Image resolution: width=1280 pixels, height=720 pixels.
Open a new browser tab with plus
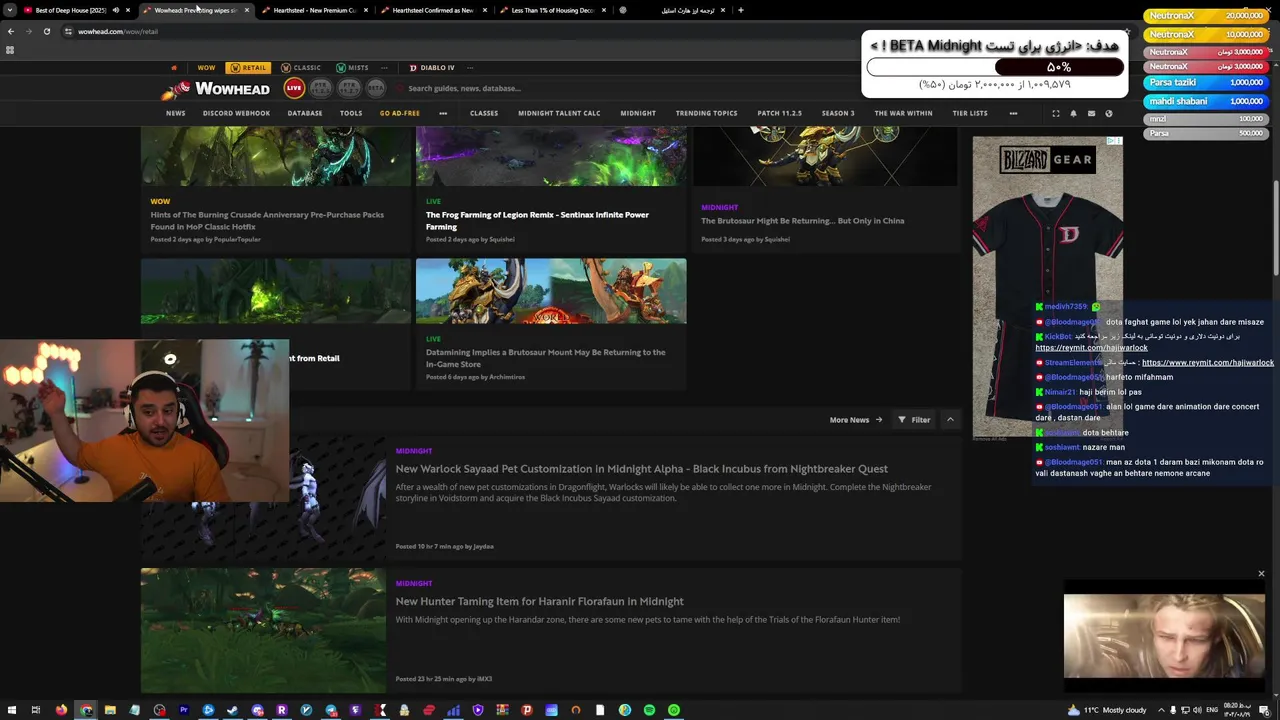click(x=740, y=10)
